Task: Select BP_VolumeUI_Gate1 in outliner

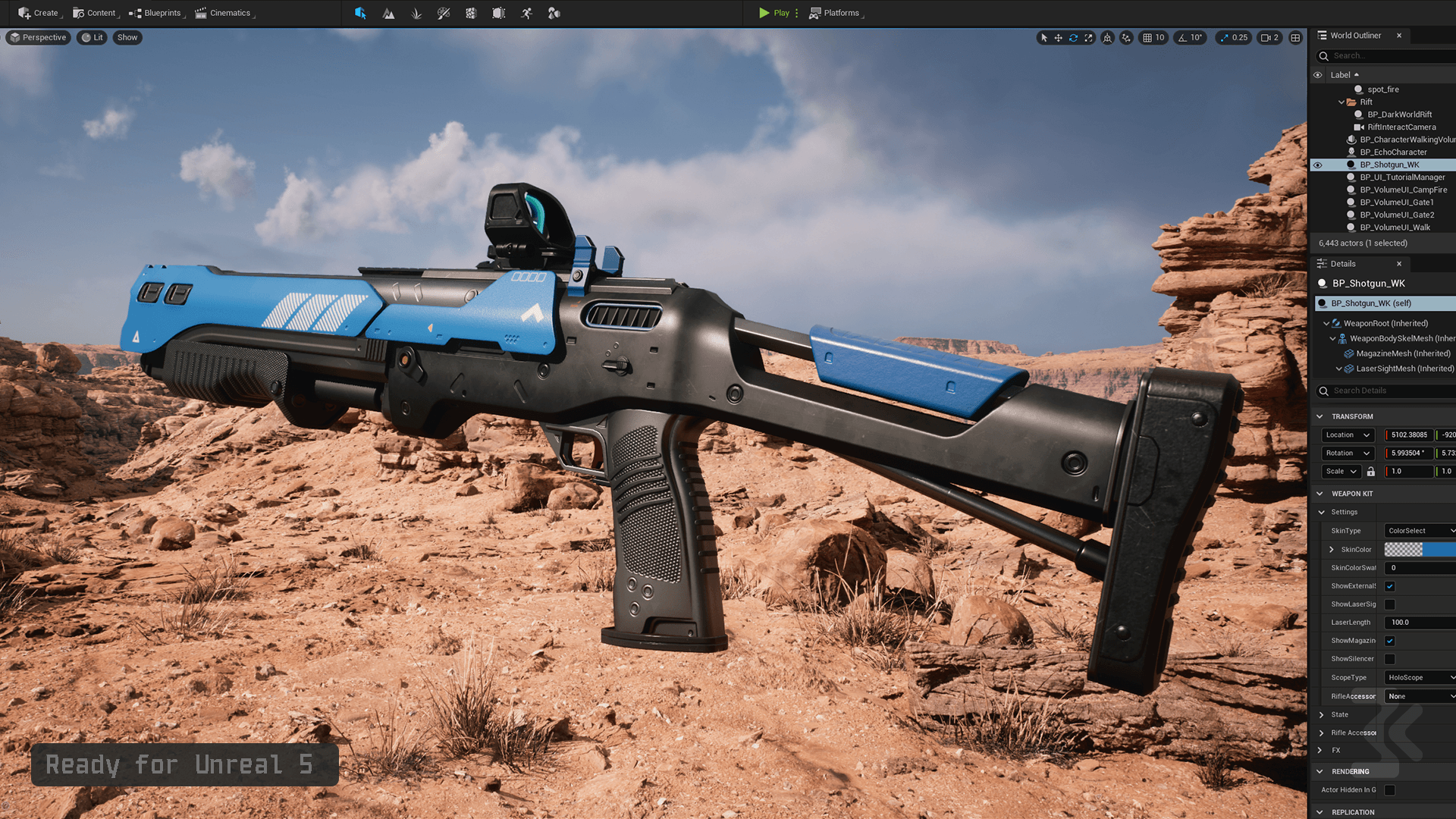Action: (1396, 202)
